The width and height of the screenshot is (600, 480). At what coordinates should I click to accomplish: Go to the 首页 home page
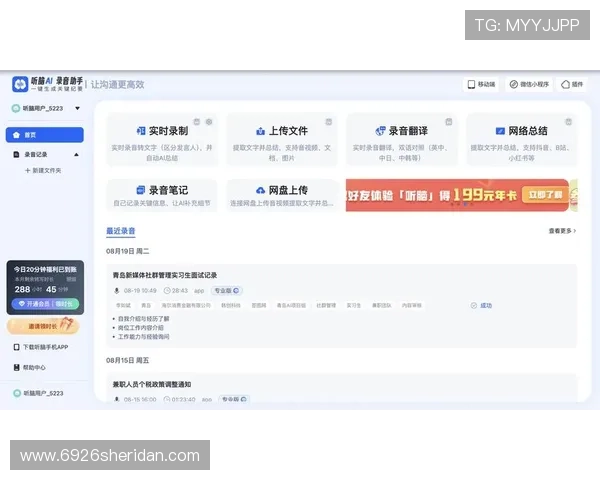(x=45, y=135)
